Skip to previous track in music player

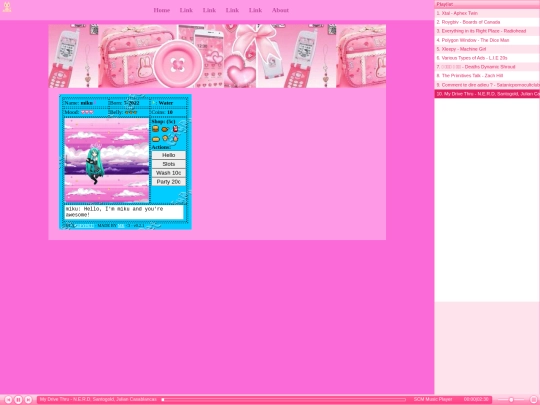9,399
